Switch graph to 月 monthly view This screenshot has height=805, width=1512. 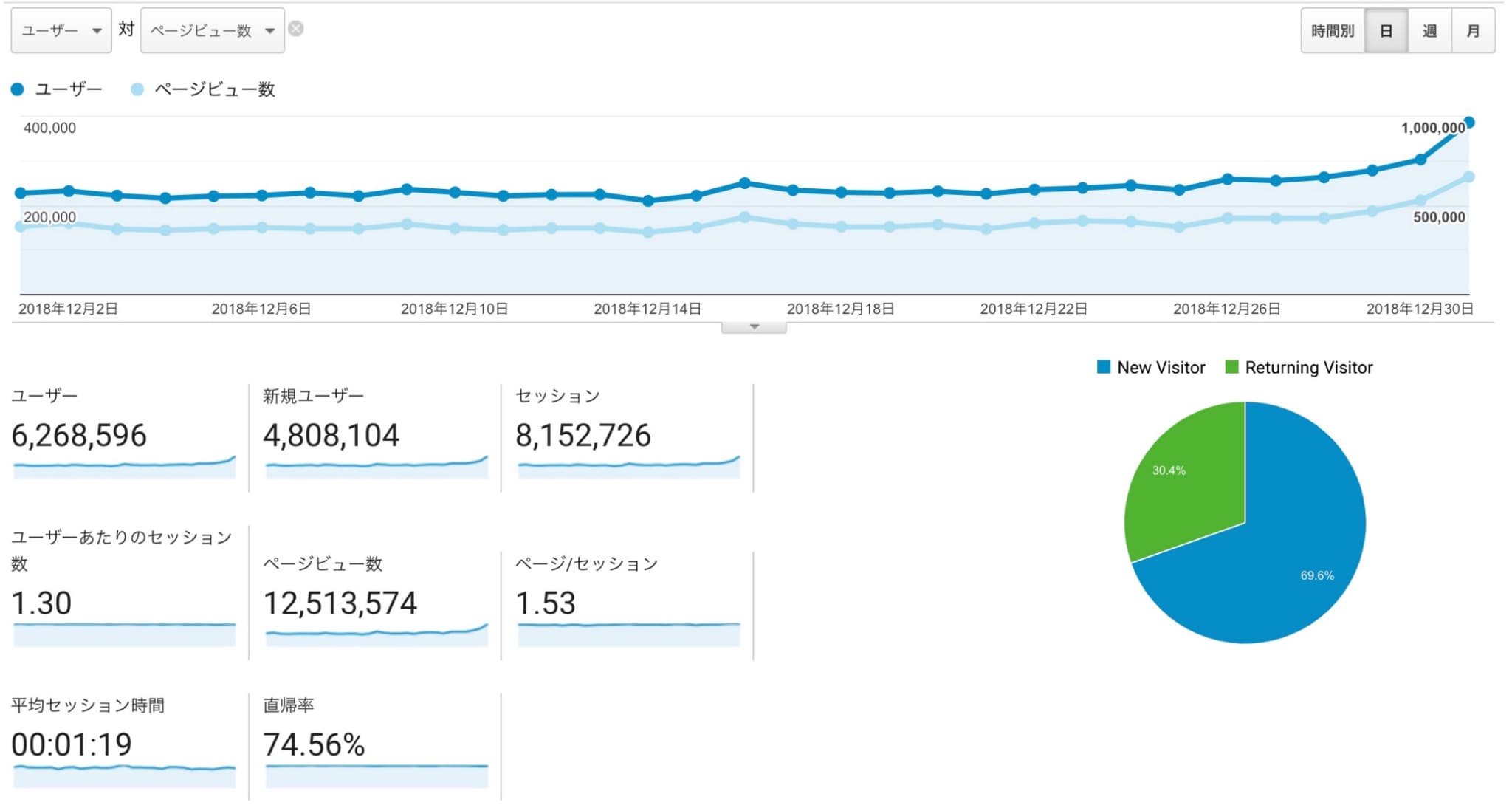pos(1473,31)
